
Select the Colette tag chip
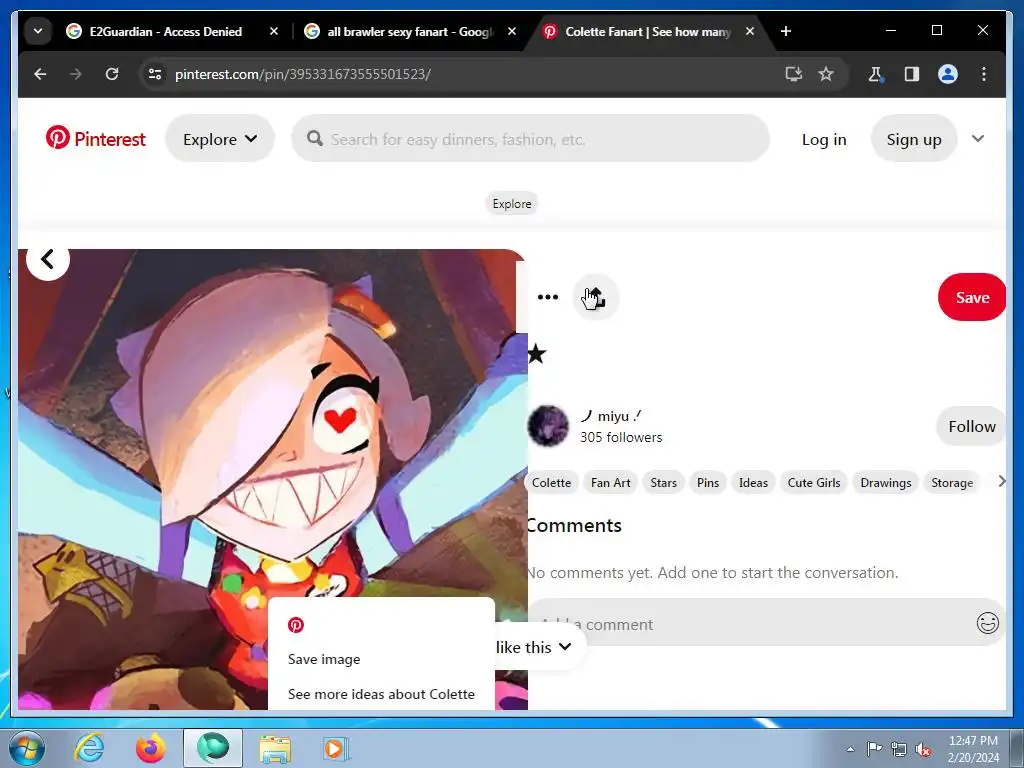[551, 483]
